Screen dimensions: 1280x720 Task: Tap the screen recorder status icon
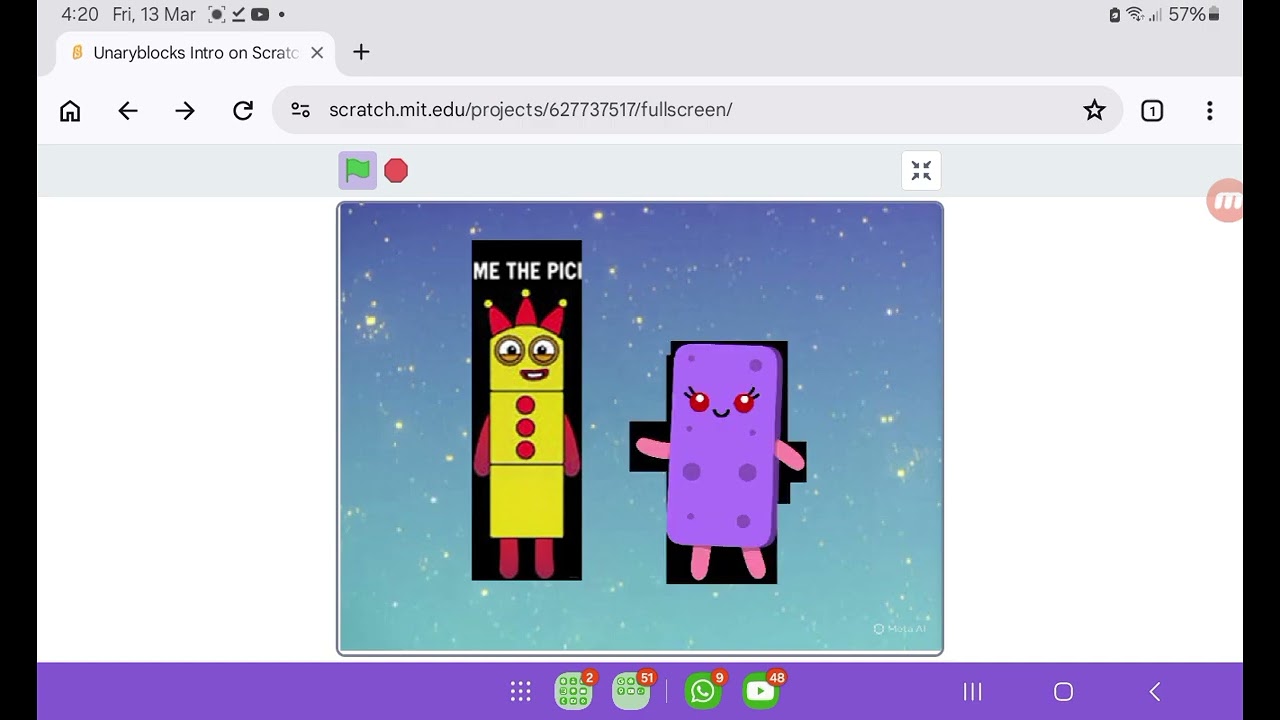click(x=216, y=14)
